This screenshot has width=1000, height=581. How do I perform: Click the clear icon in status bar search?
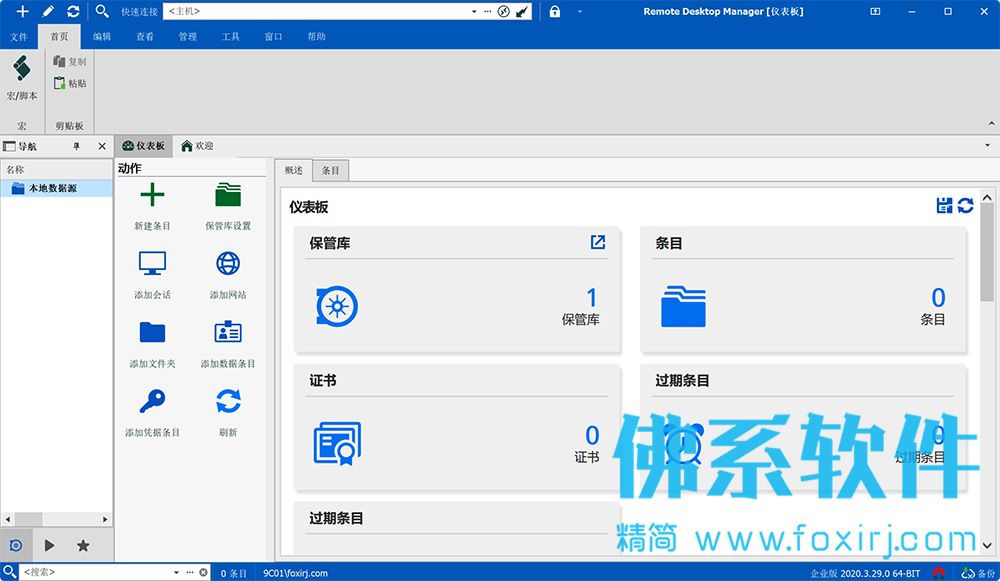pyautogui.click(x=203, y=573)
